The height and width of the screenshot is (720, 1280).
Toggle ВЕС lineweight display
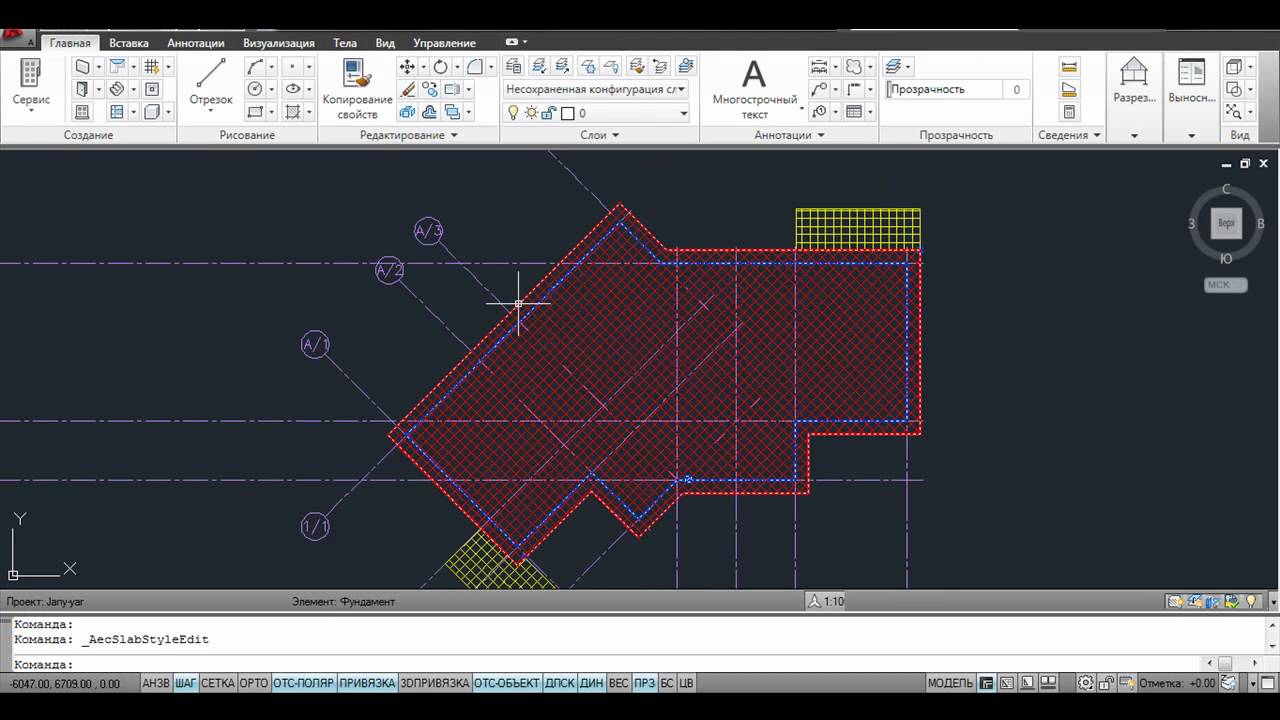[618, 683]
